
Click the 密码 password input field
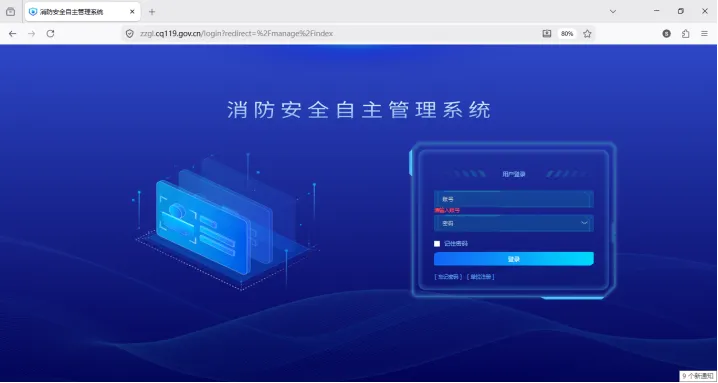(x=514, y=223)
